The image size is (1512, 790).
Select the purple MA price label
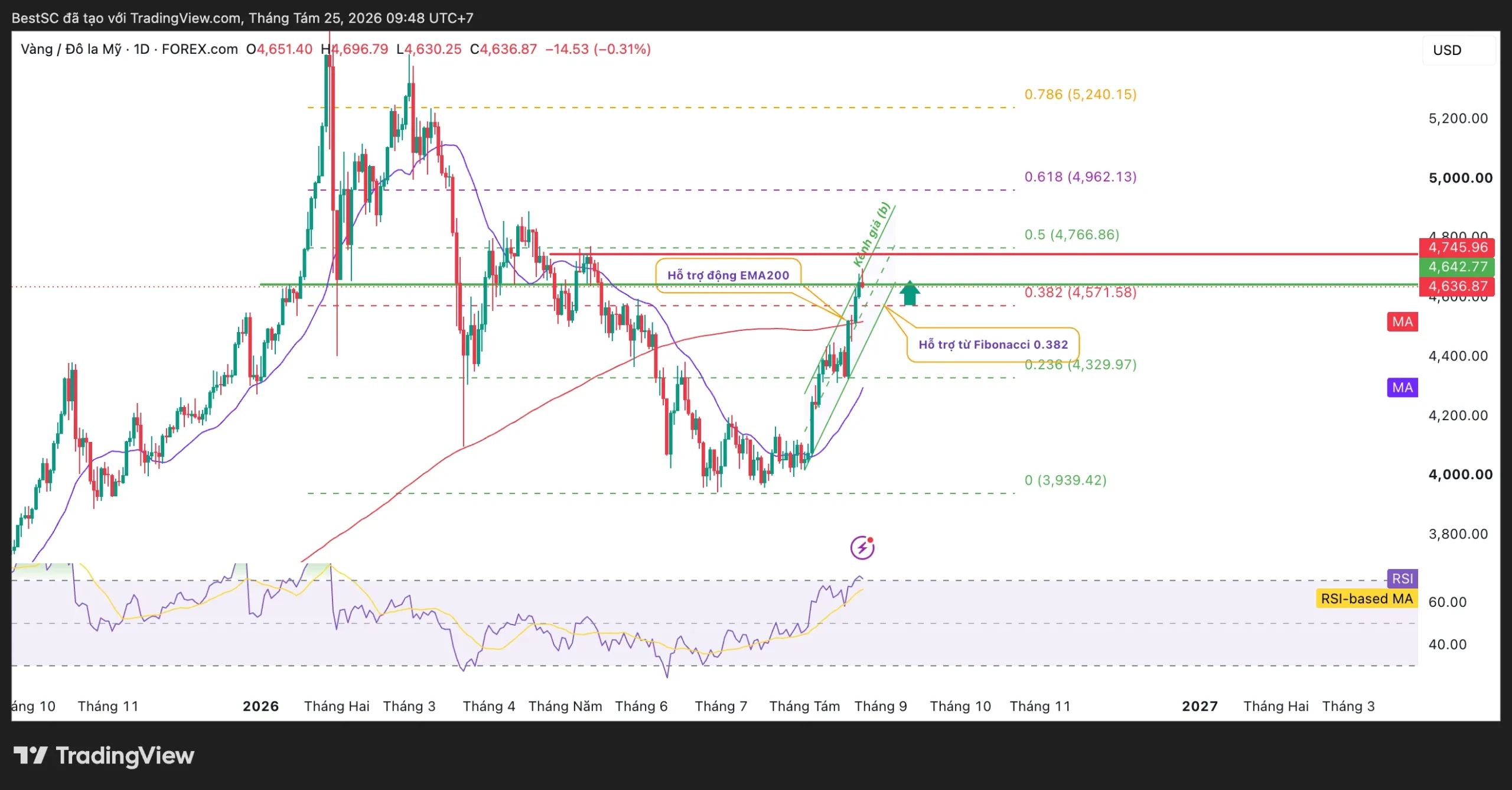point(1402,388)
